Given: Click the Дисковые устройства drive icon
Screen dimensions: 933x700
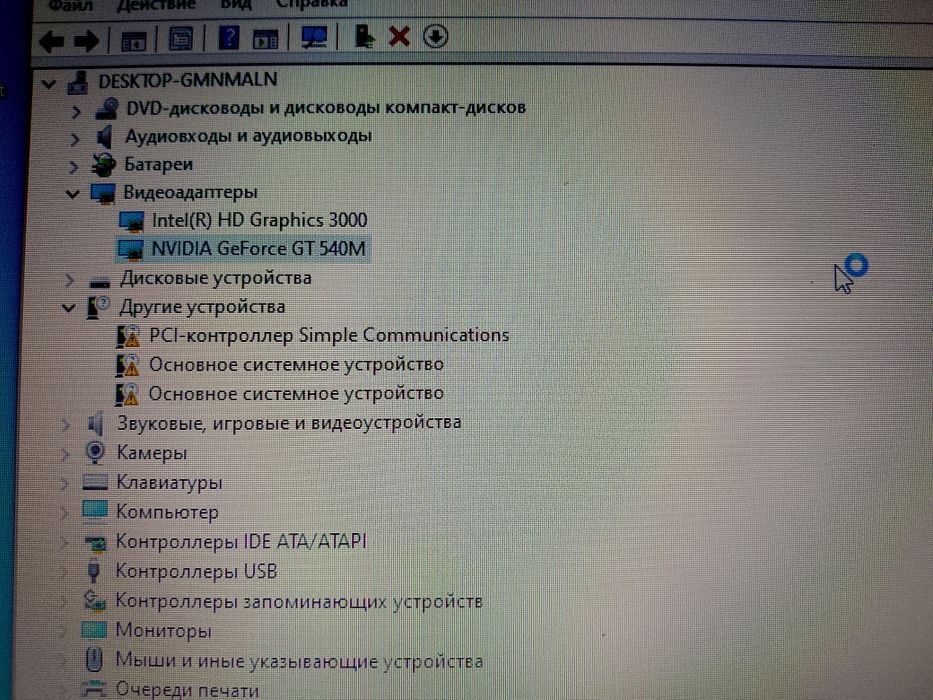Looking at the screenshot, I should tap(99, 280).
